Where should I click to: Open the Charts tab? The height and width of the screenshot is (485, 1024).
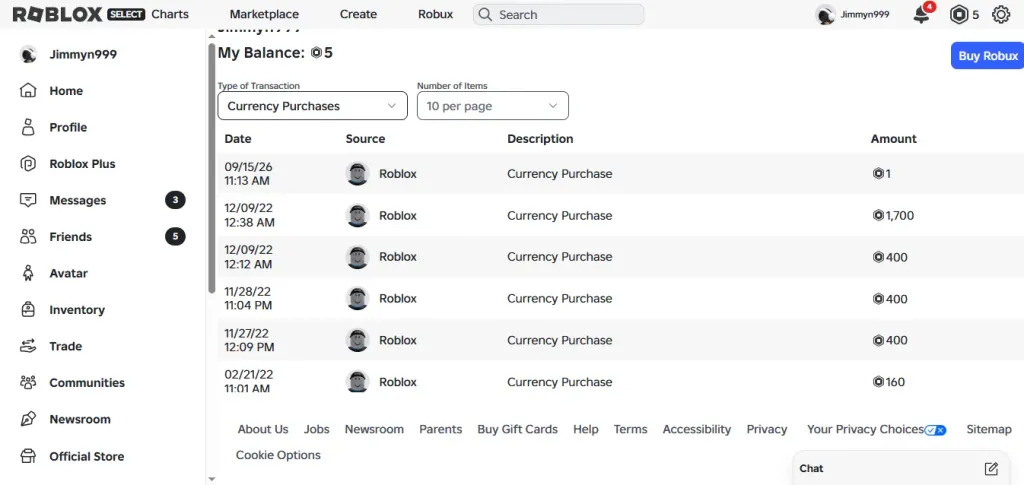point(170,14)
